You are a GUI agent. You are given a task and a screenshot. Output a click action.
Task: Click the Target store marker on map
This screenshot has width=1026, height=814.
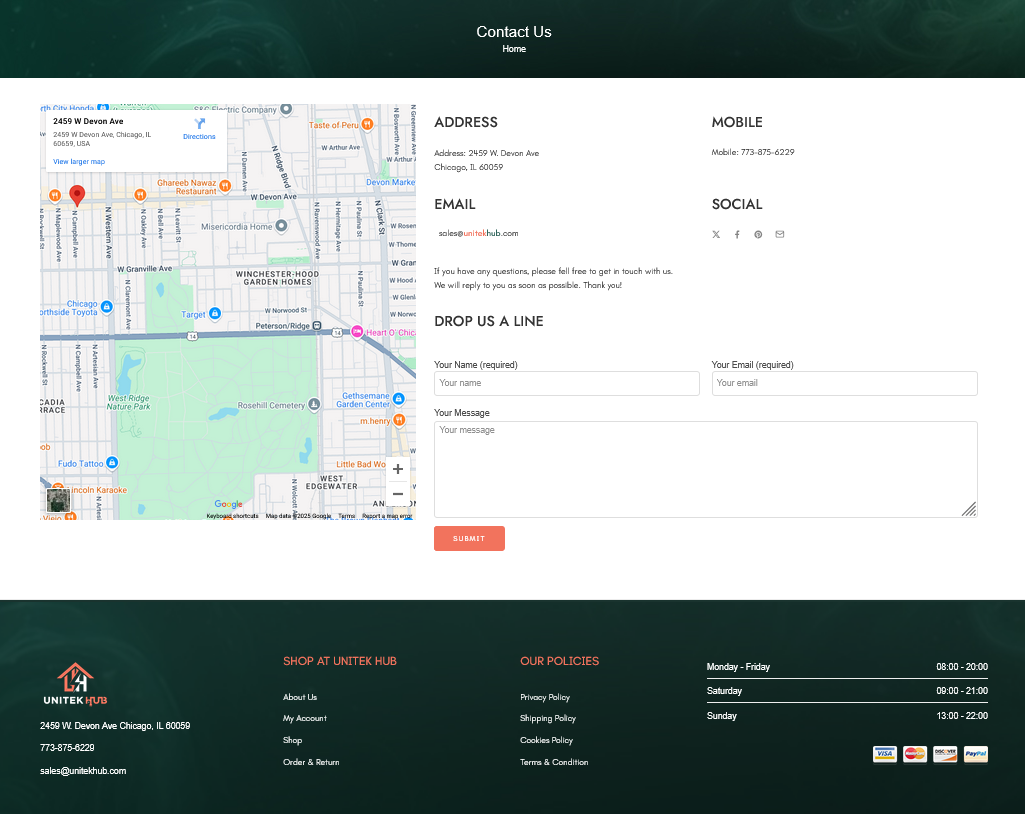(215, 314)
